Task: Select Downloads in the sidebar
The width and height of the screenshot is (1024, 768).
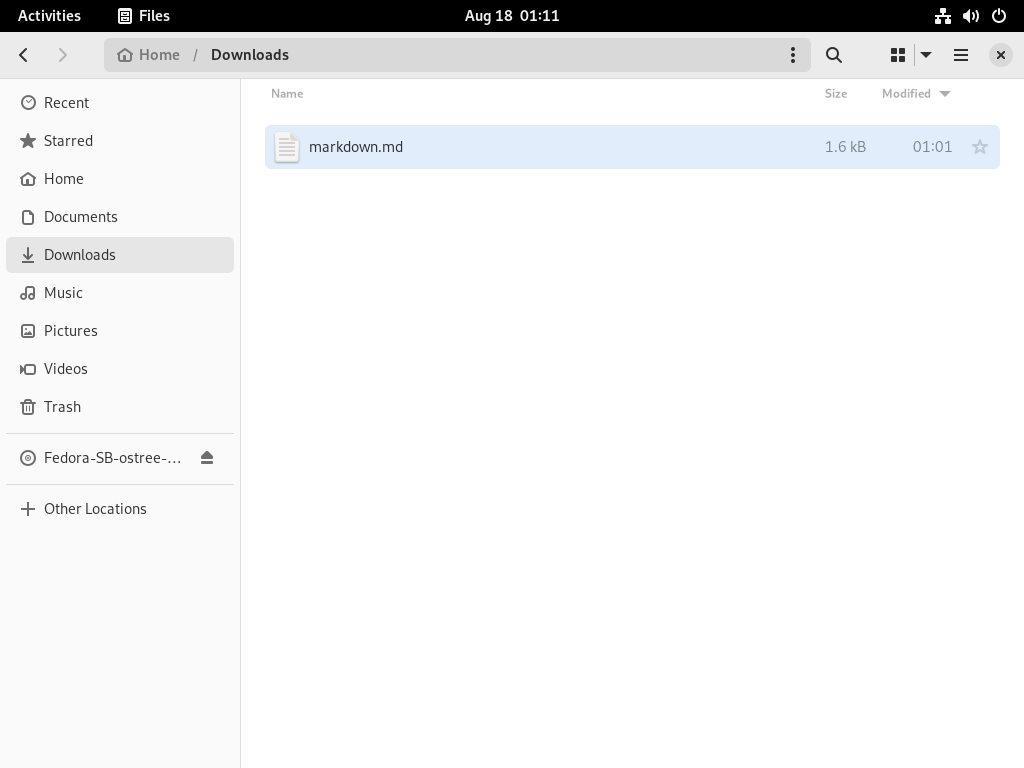Action: click(x=120, y=255)
